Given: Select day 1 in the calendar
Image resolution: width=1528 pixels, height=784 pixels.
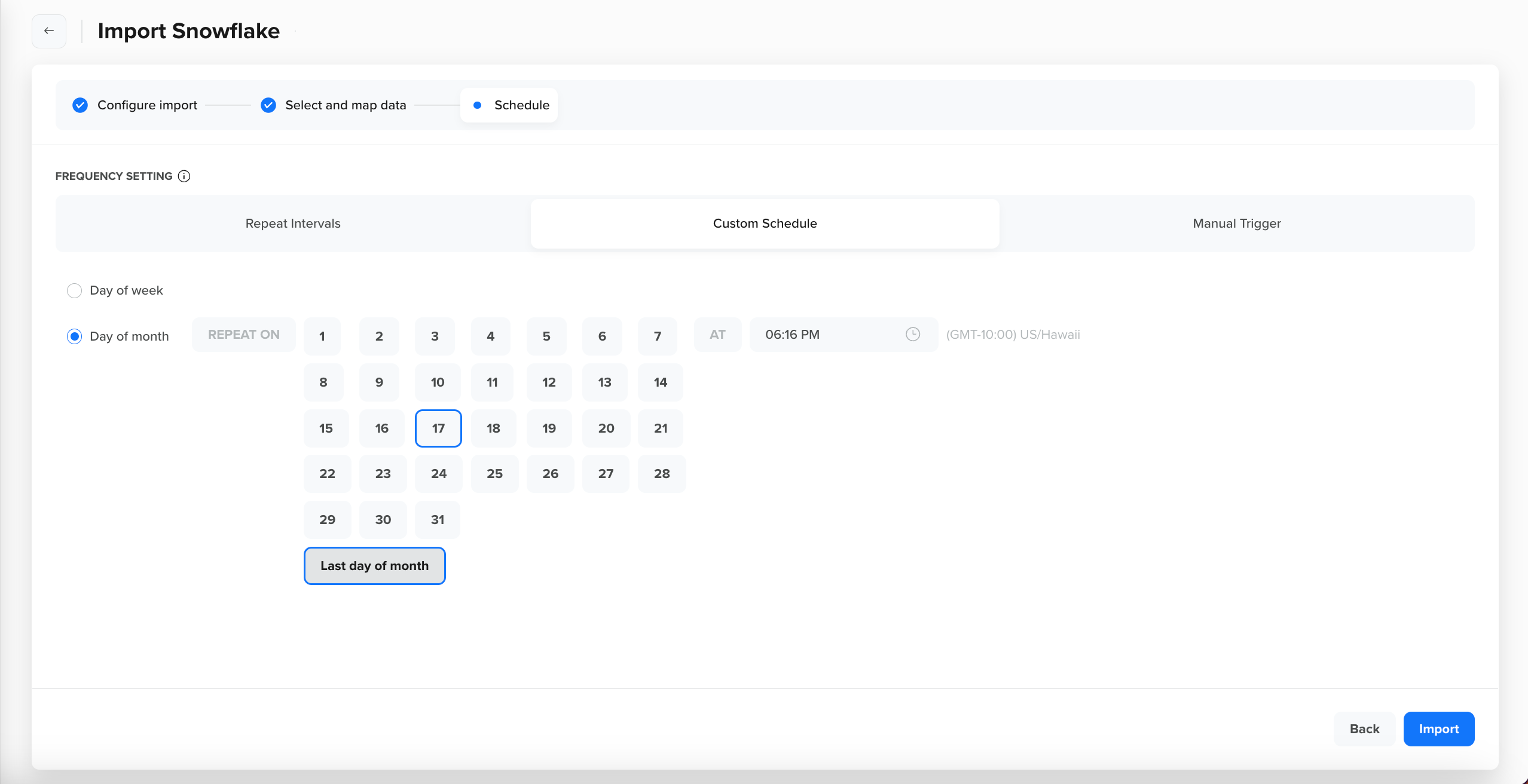Looking at the screenshot, I should tap(322, 336).
